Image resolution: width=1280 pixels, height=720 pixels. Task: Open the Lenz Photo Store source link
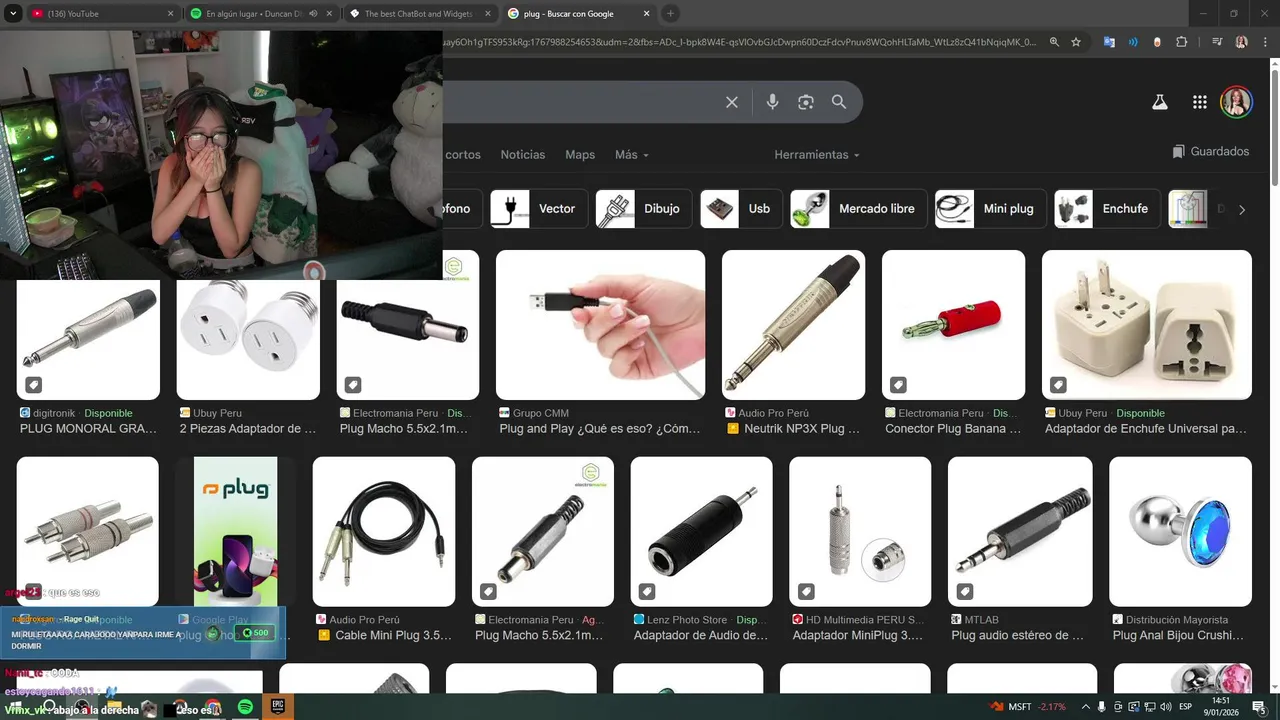click(680, 620)
